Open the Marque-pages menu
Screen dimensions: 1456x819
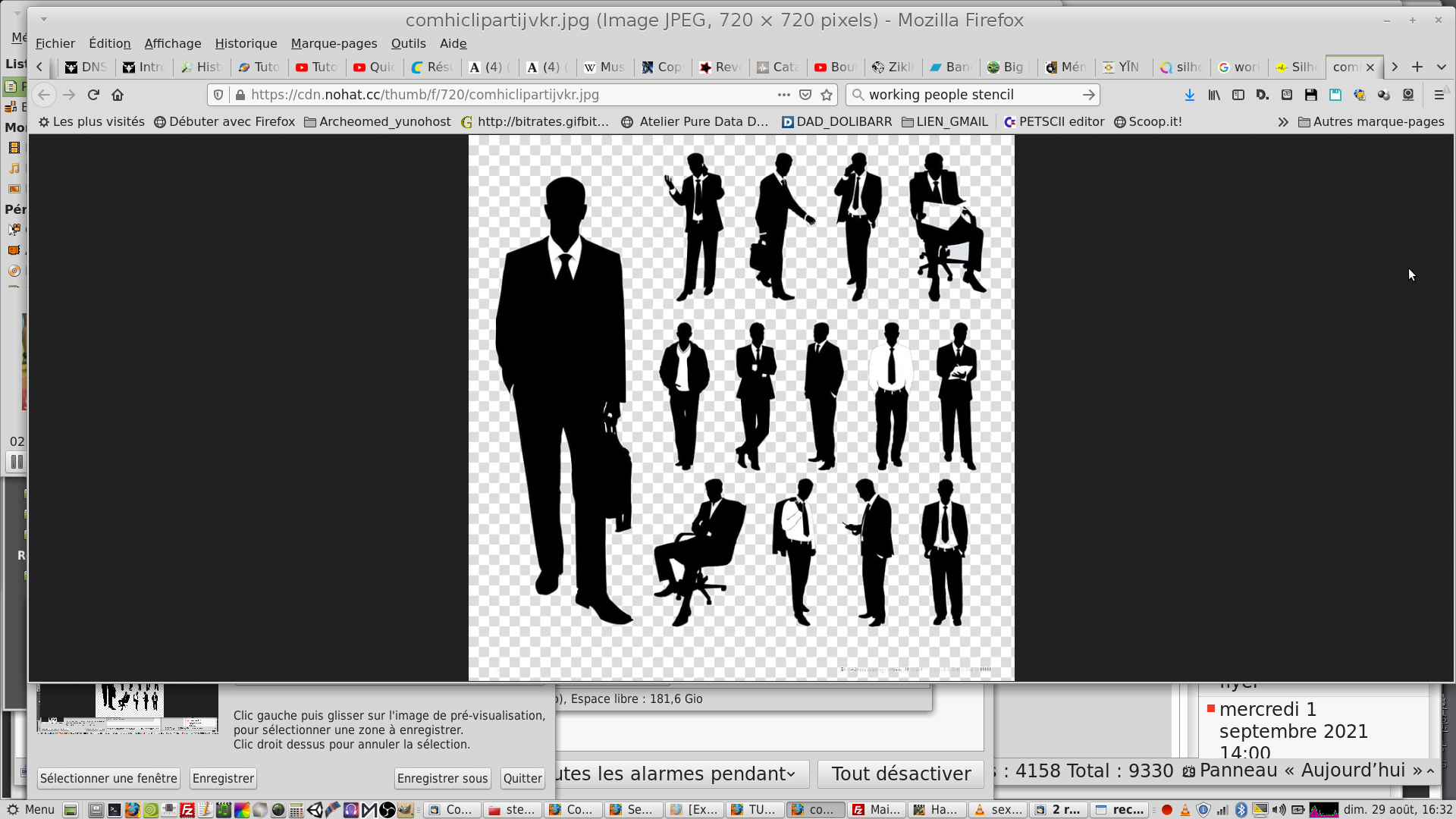(x=334, y=43)
